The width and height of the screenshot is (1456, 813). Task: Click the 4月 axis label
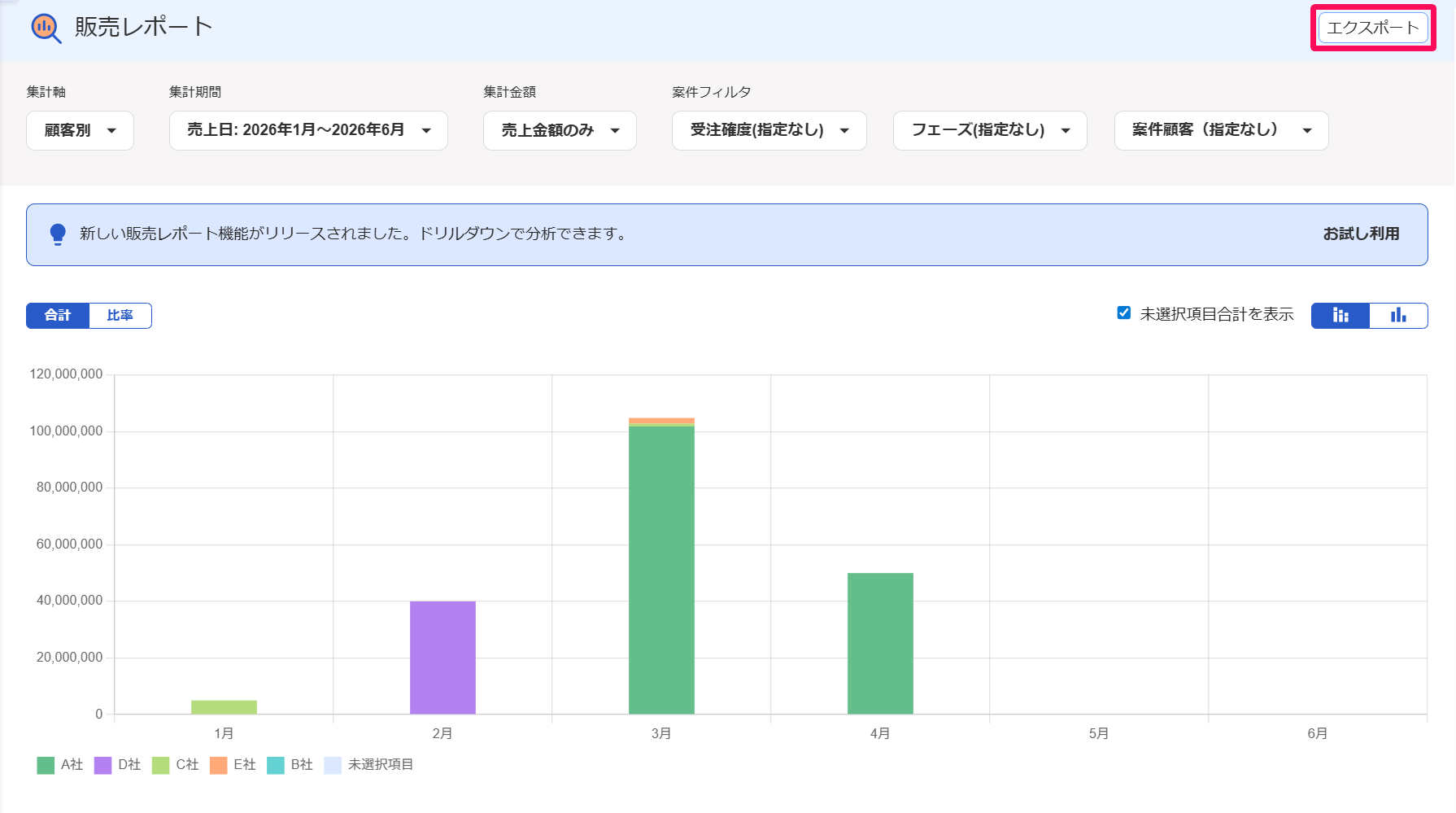[880, 733]
